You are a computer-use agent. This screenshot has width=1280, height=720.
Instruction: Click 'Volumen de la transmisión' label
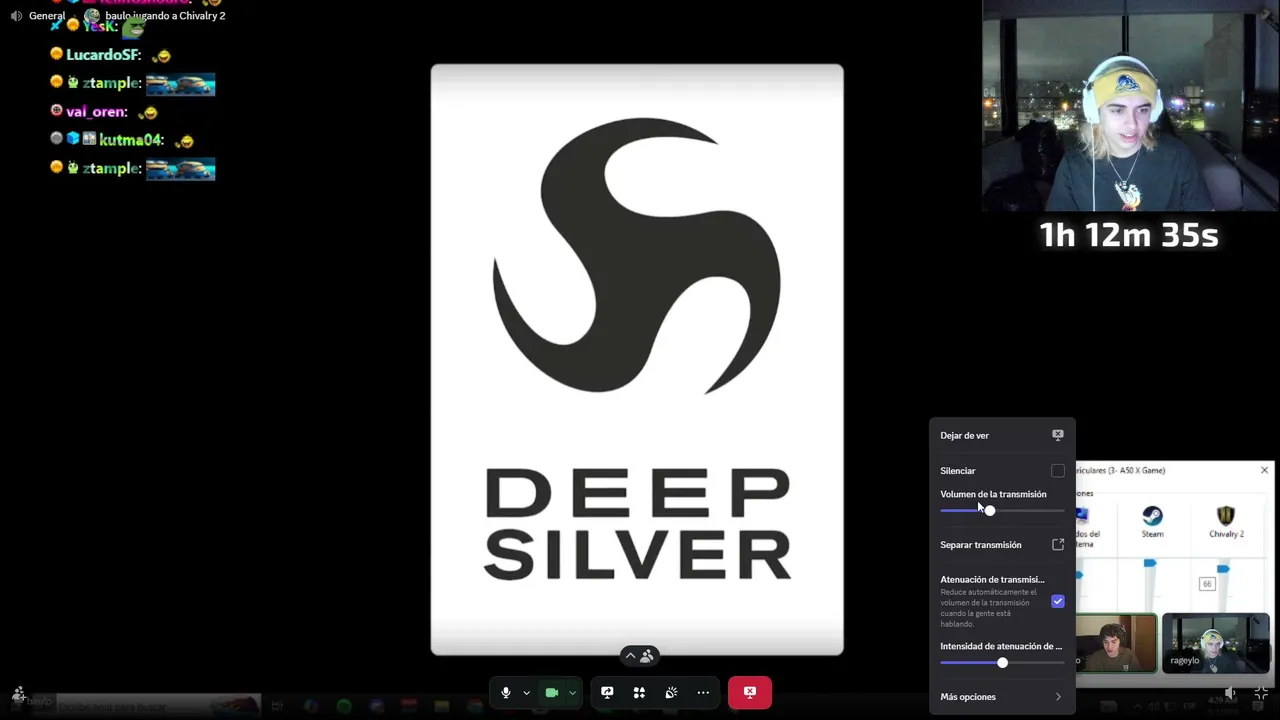click(993, 494)
